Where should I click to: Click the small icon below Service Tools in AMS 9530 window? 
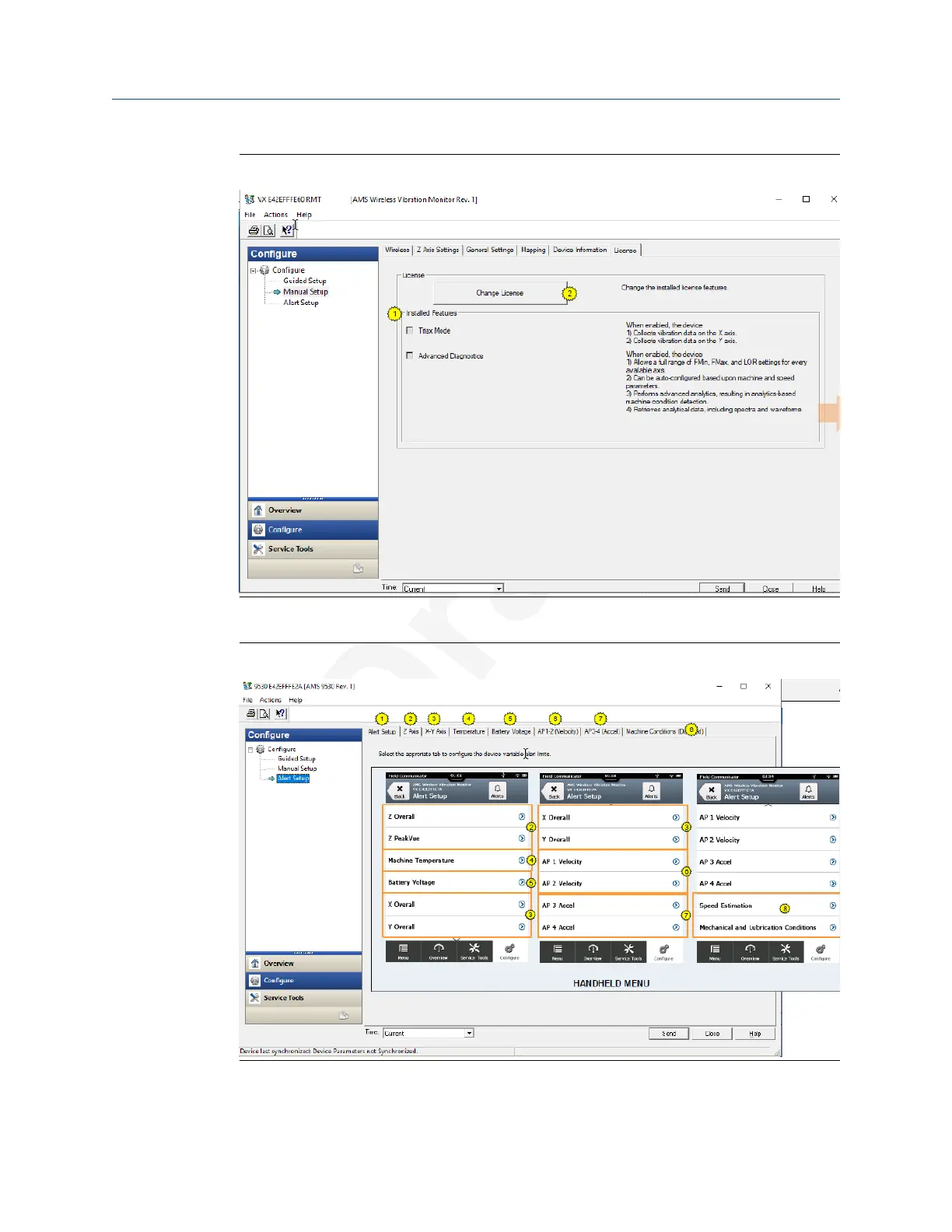(344, 1015)
